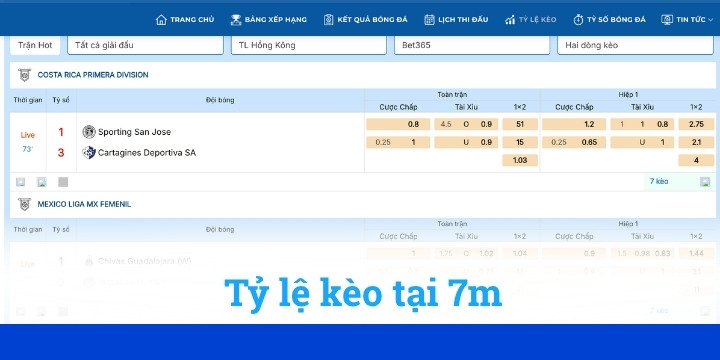Click the Sporting San Jose team crest
The image size is (720, 360).
click(89, 132)
